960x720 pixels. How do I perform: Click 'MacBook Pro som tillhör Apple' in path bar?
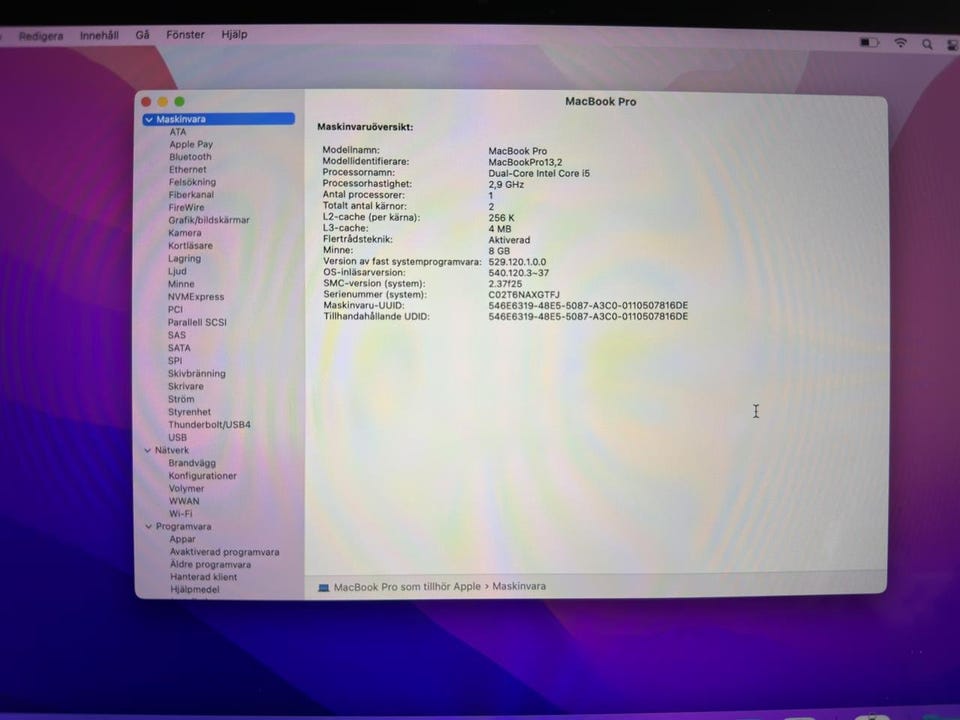(407, 587)
